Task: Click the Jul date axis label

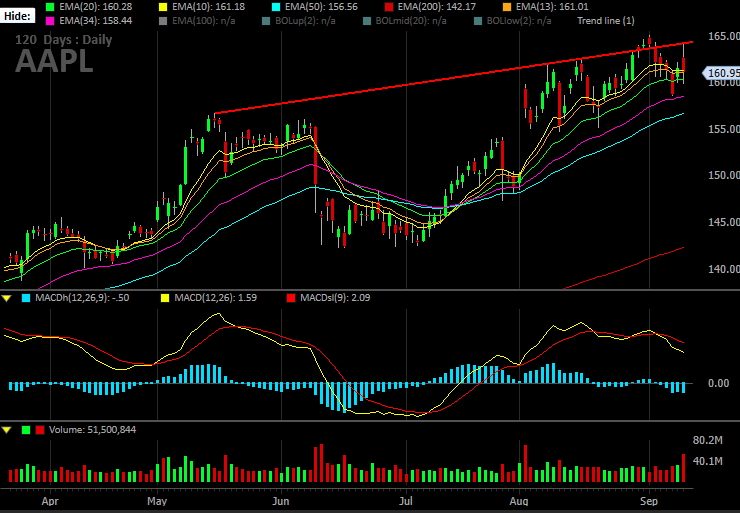Action: coord(406,501)
